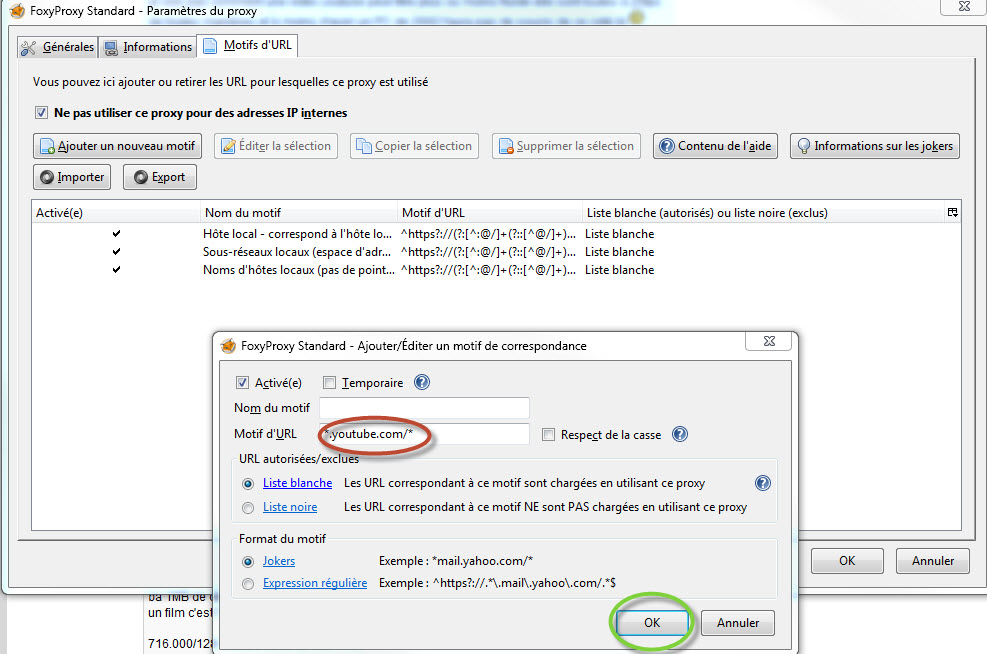Image resolution: width=987 pixels, height=654 pixels.
Task: Select the Jokers radio button
Action: 248,562
